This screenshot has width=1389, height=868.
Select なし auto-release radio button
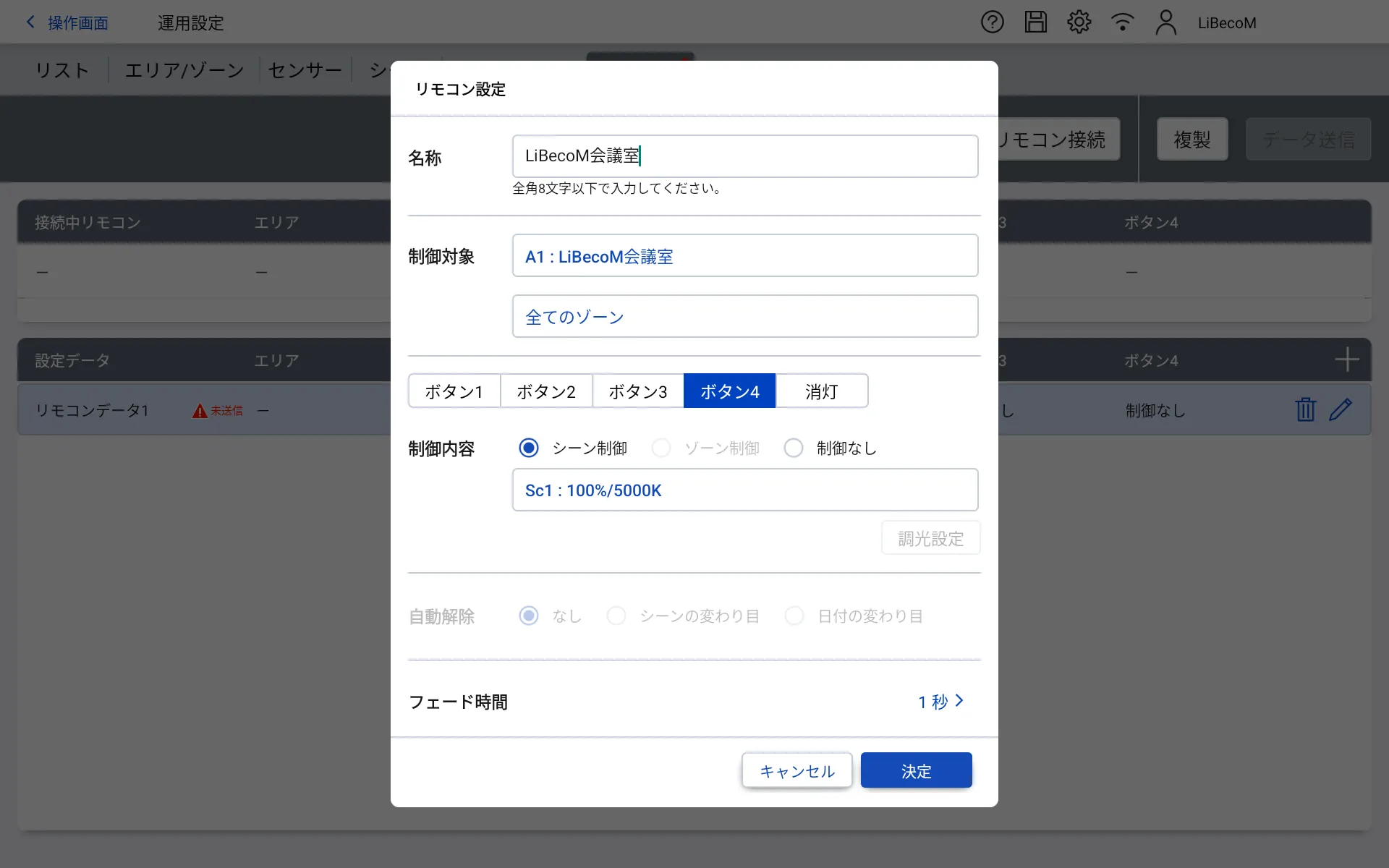[529, 616]
